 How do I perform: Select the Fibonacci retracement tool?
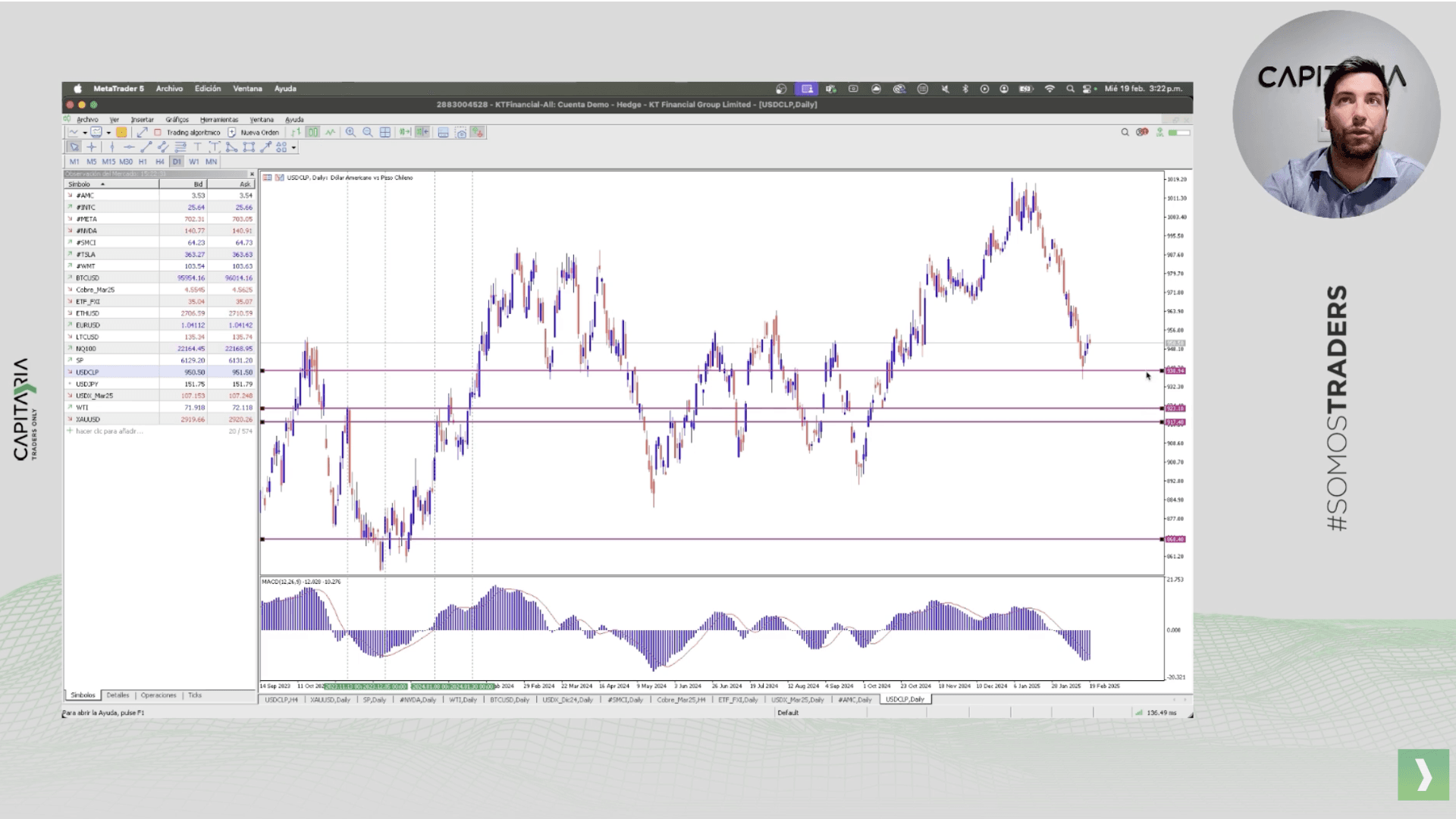click(x=180, y=147)
